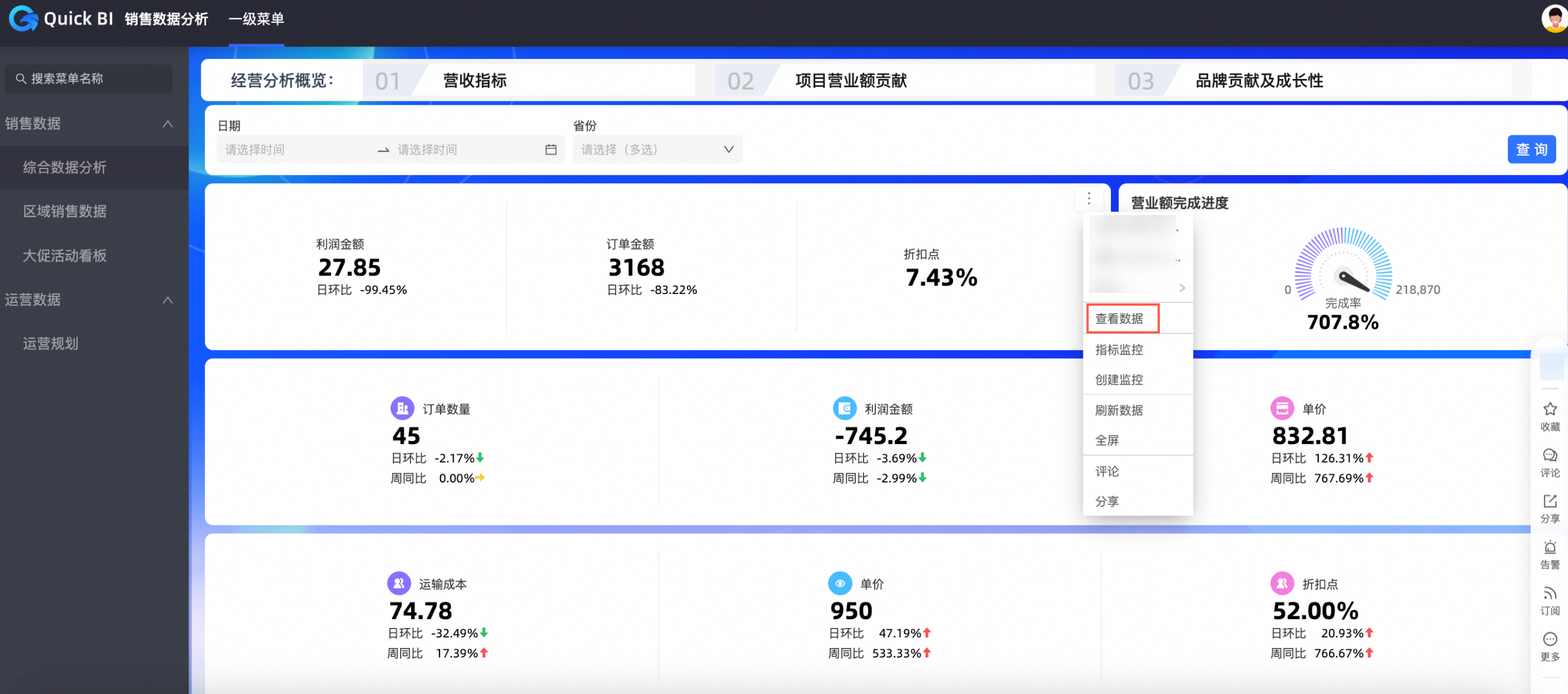Switch to the 02 项目营业额贡献 tab
Viewport: 1568px width, 694px height.
[x=850, y=81]
